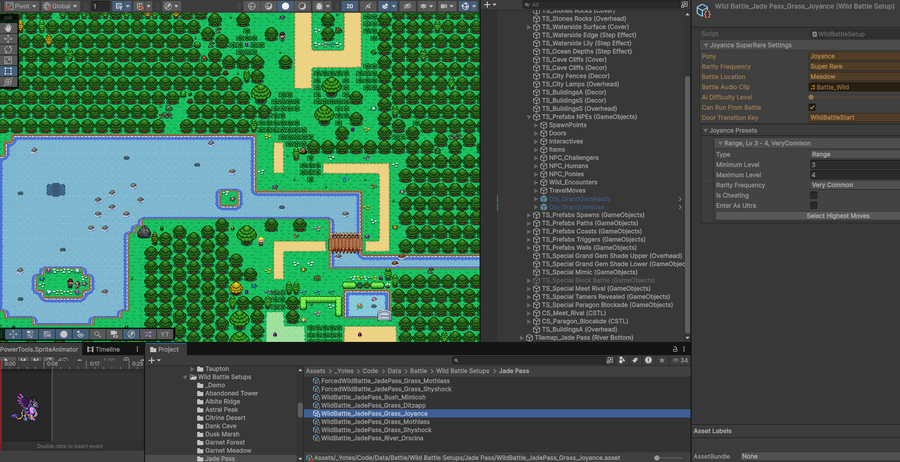Screen dimensions: 900x462
Task: Open Rarity Frequency Very Common dropdown
Action: tap(855, 185)
